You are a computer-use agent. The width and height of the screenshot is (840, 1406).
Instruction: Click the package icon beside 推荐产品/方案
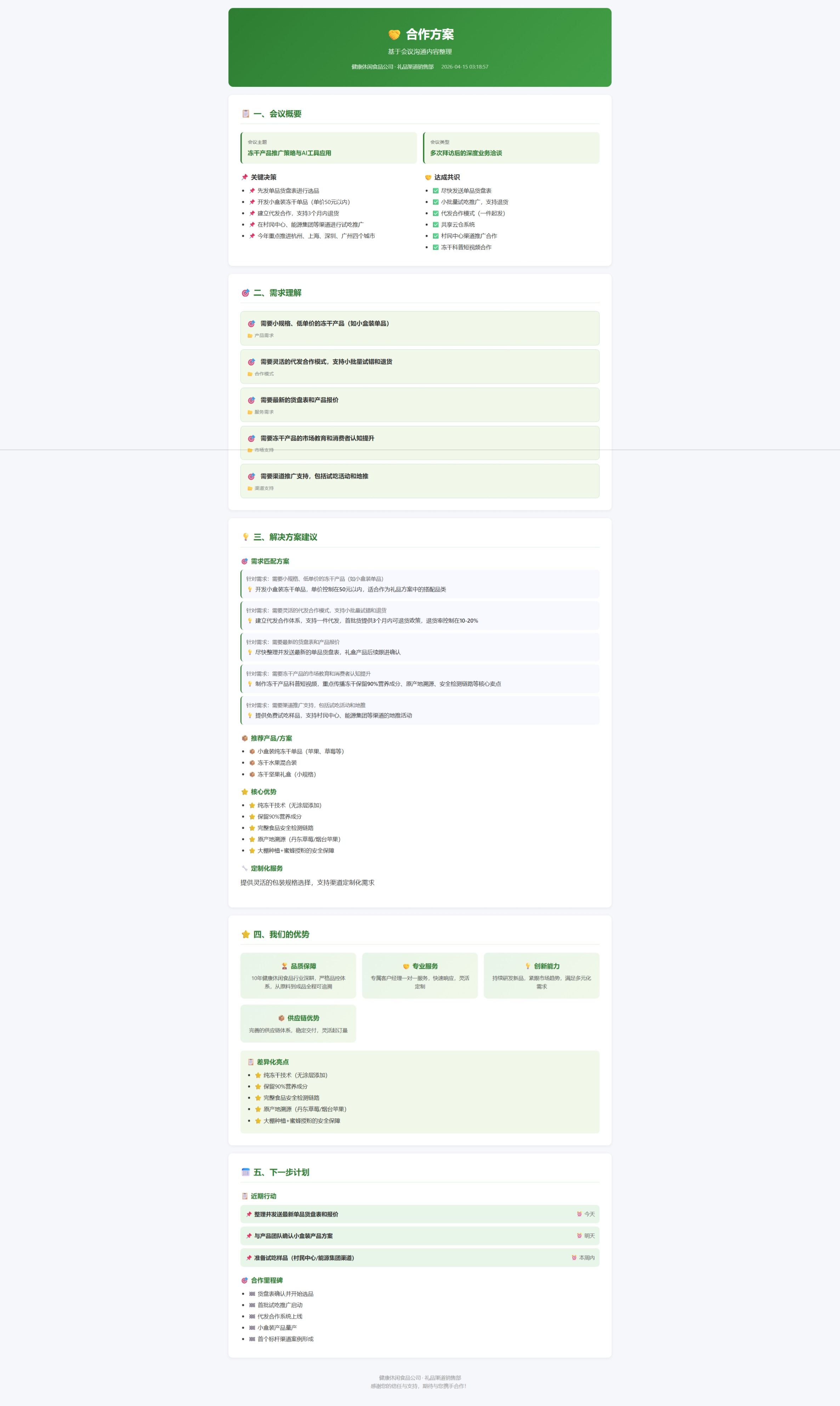click(x=245, y=738)
